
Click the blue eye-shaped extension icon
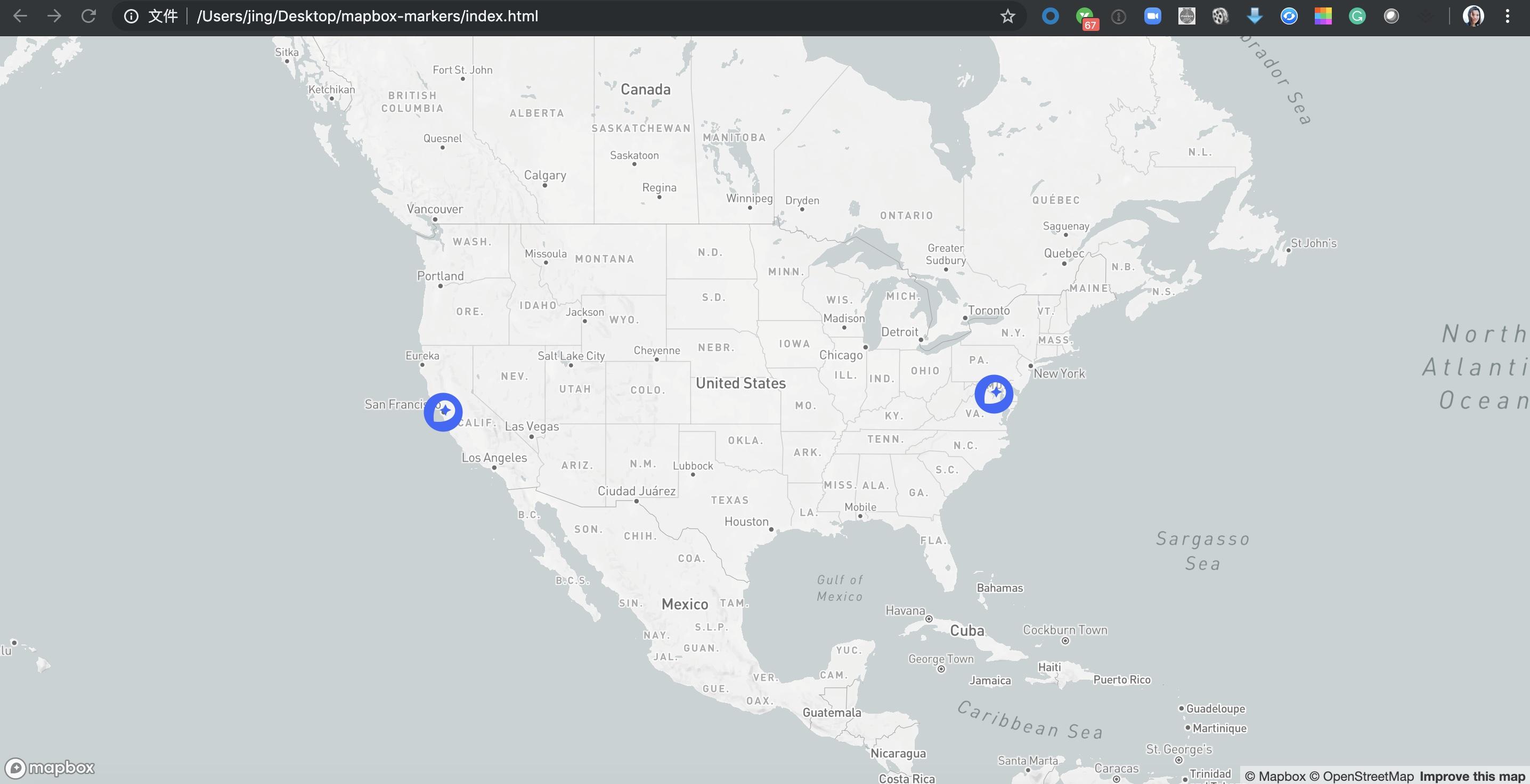click(x=1289, y=16)
